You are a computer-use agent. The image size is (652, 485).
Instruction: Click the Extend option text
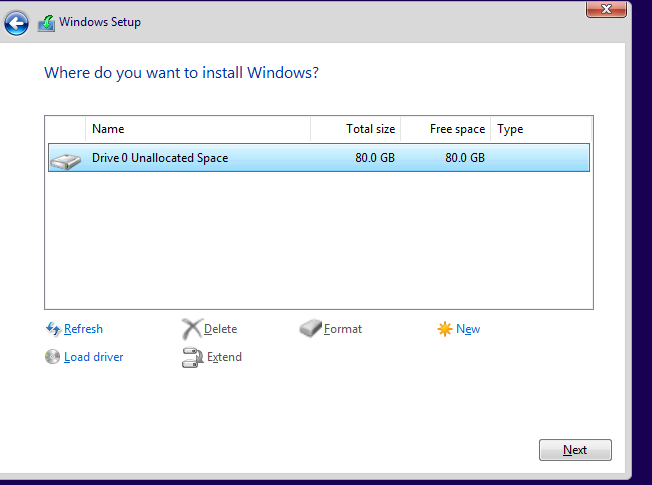pyautogui.click(x=224, y=357)
